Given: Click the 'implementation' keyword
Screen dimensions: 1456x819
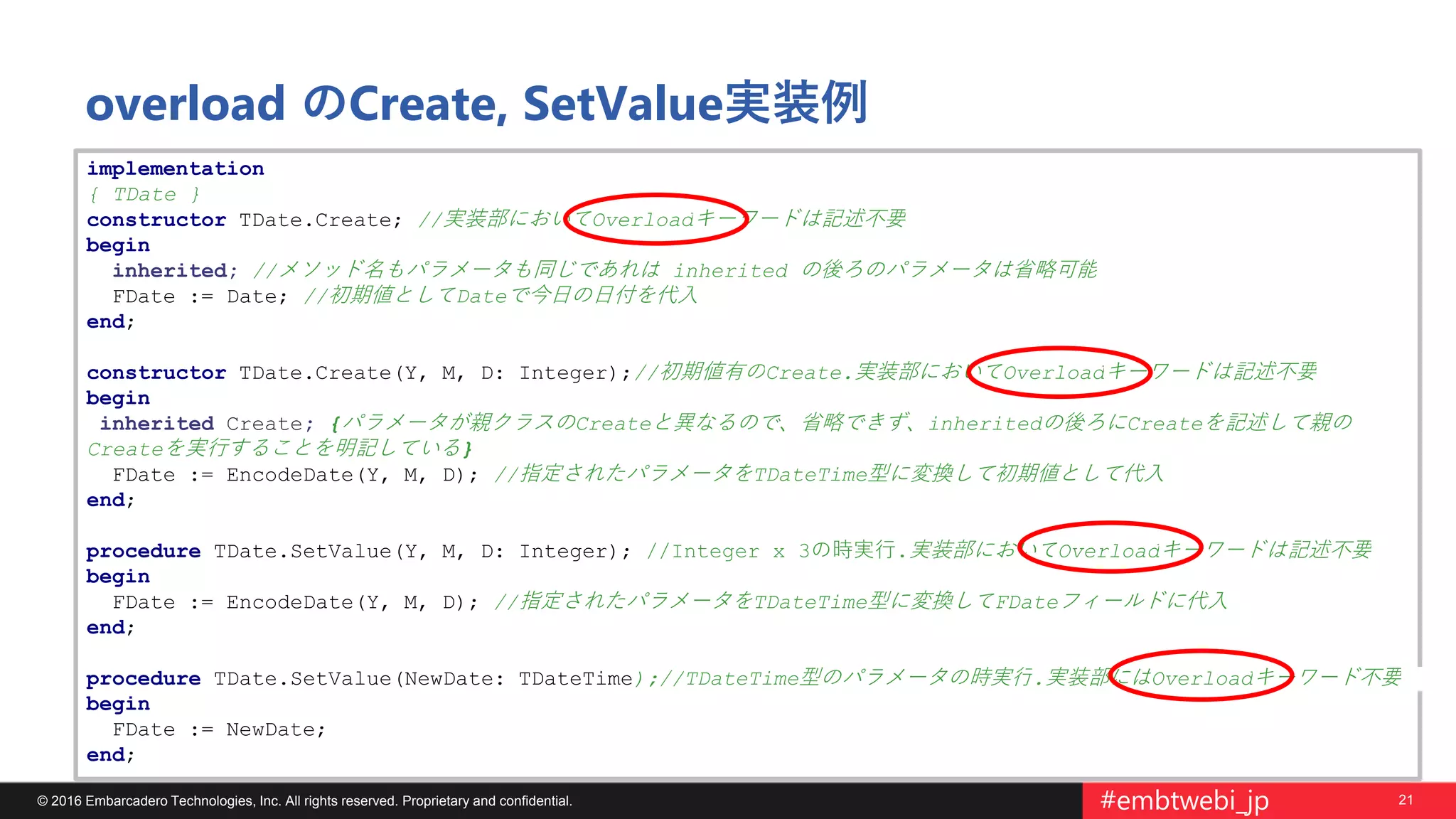Looking at the screenshot, I should (175, 168).
